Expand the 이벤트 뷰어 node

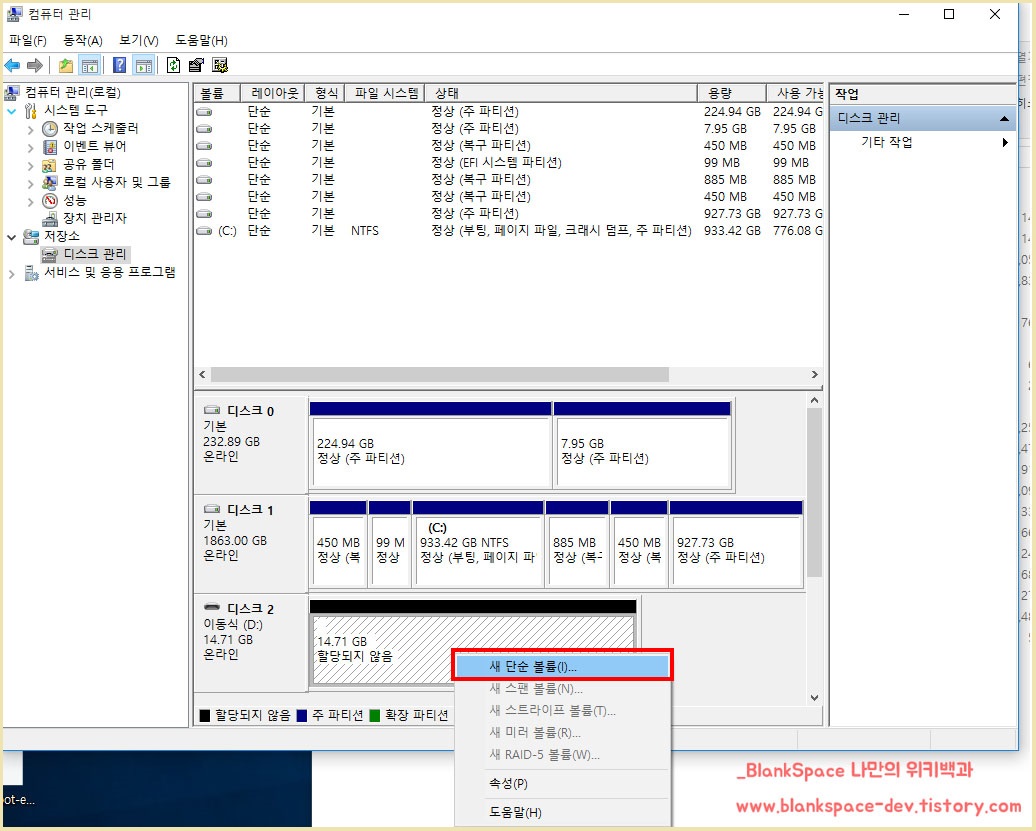[30, 147]
